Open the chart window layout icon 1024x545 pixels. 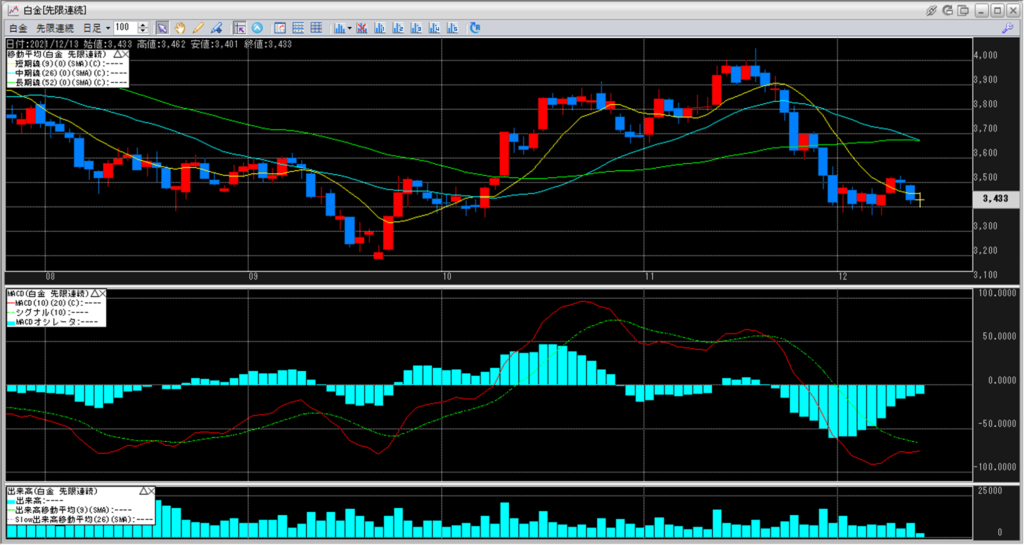[280, 28]
